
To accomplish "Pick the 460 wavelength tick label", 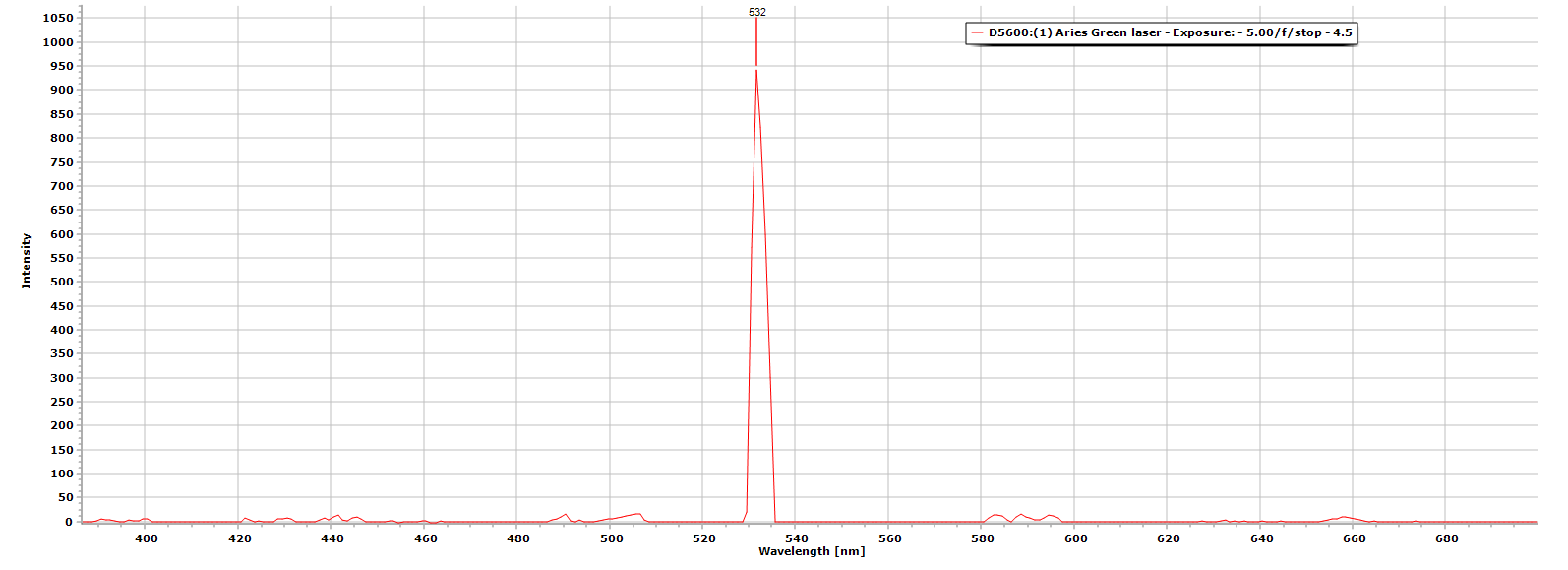I will pyautogui.click(x=426, y=538).
